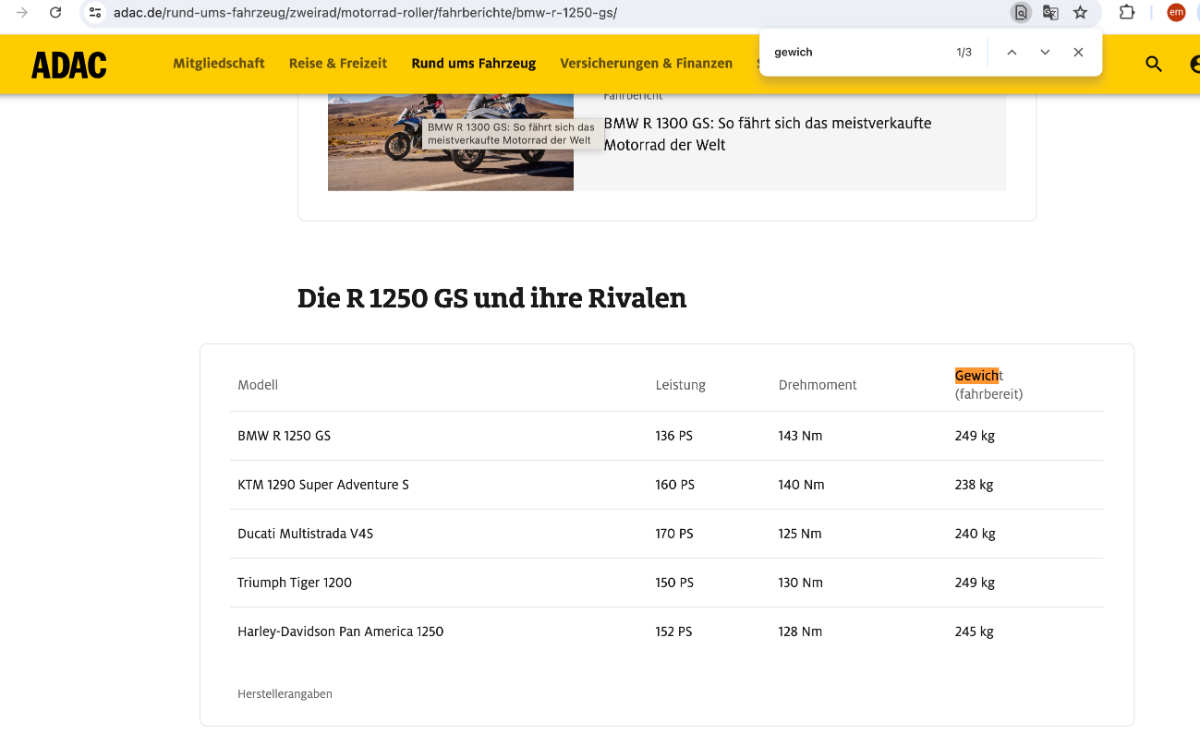1200x746 pixels.
Task: Bookmark this page with the star icon
Action: pos(1080,13)
